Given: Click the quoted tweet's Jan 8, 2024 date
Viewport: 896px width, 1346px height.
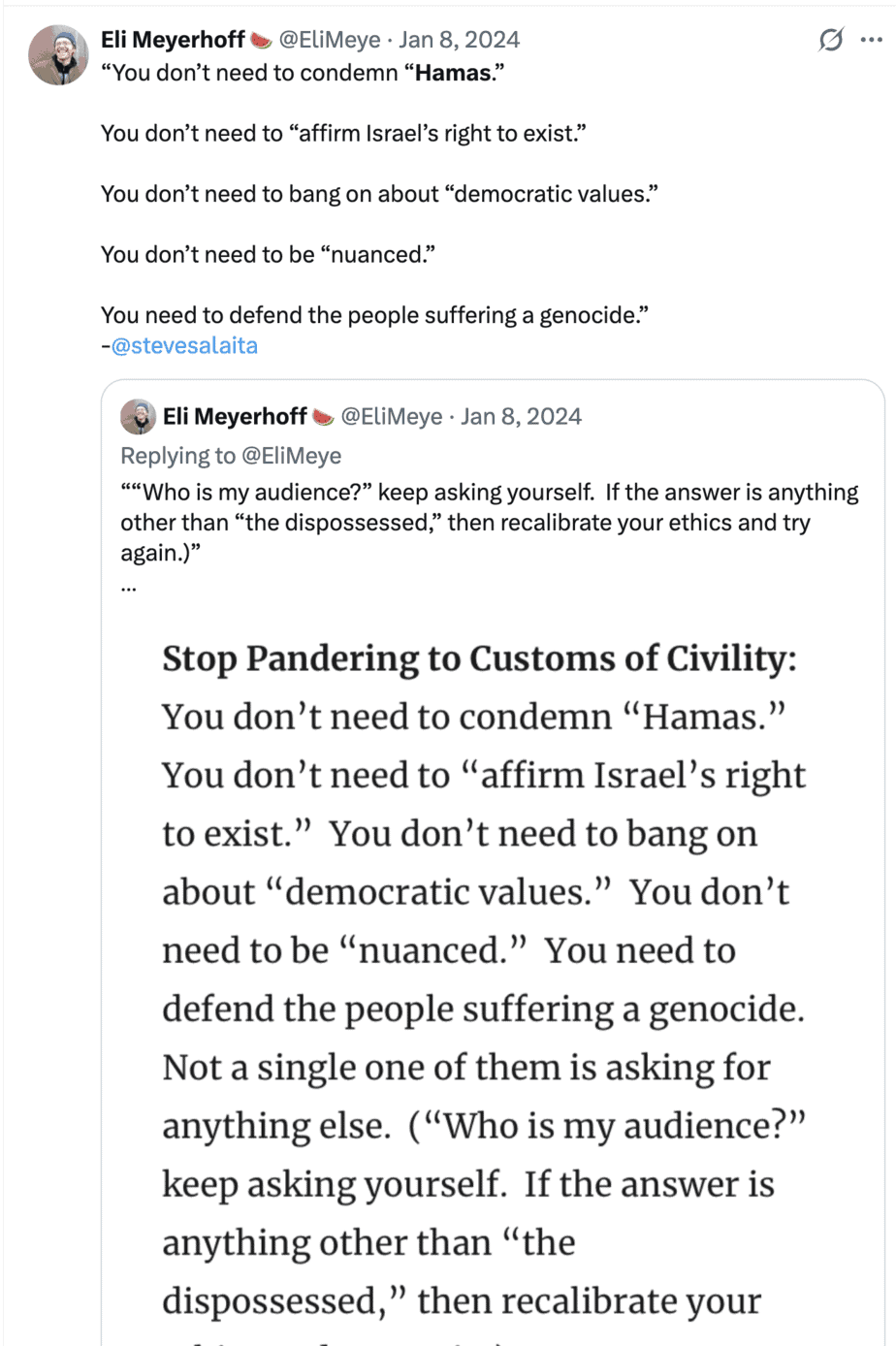Looking at the screenshot, I should (x=521, y=417).
